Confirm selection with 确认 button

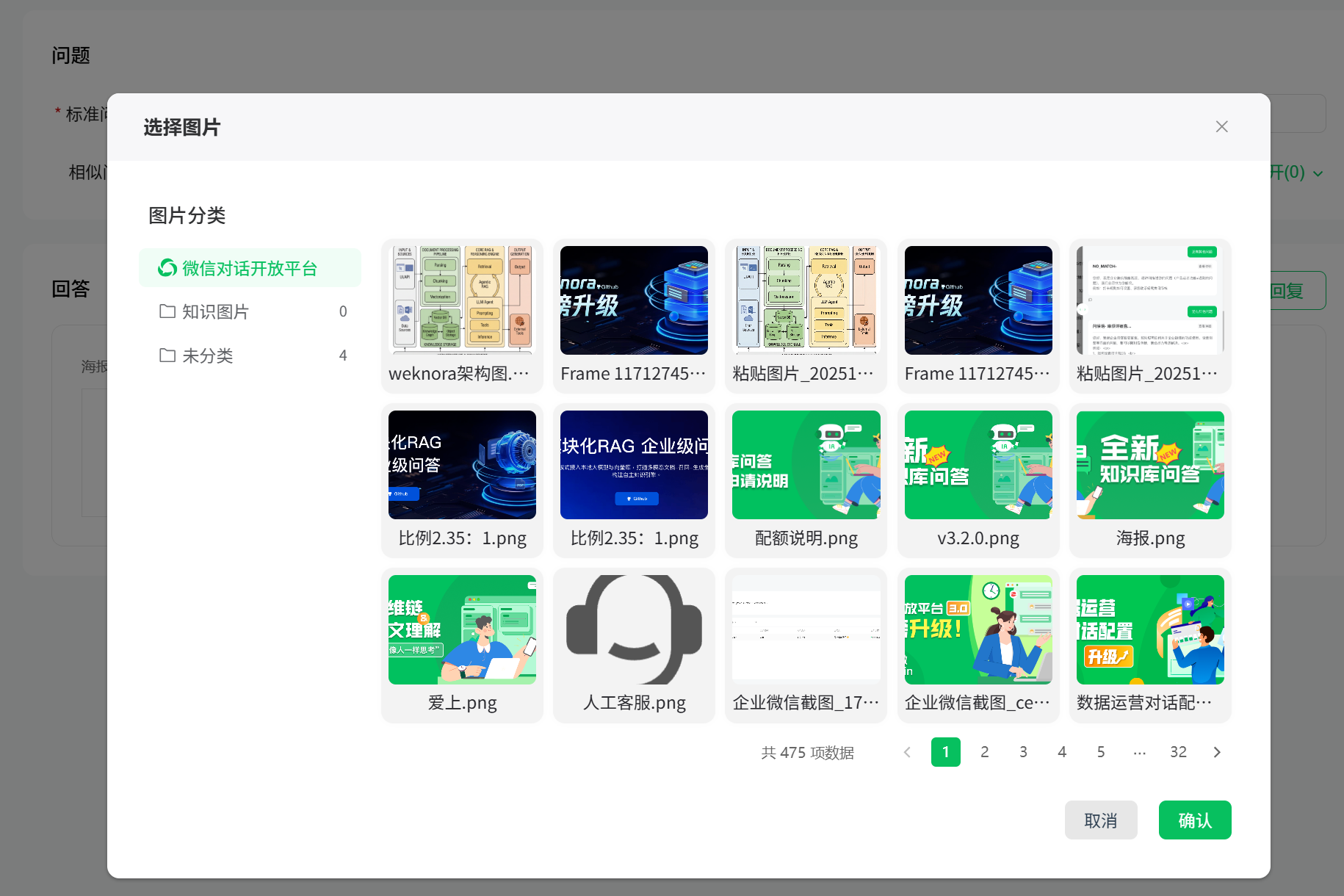[x=1194, y=820]
